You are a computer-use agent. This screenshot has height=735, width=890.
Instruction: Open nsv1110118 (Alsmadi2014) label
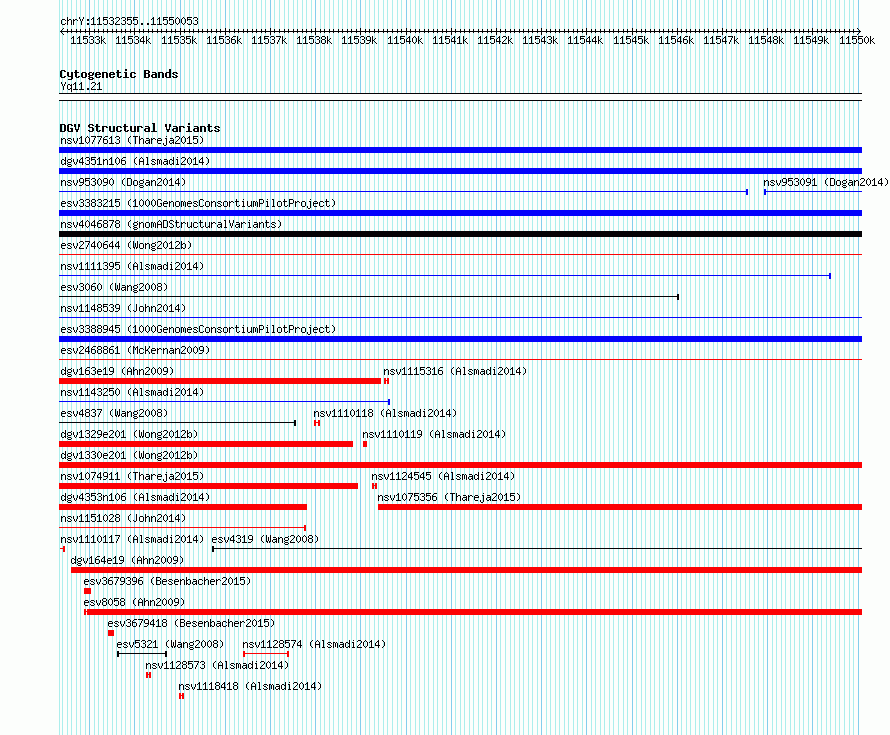point(385,413)
